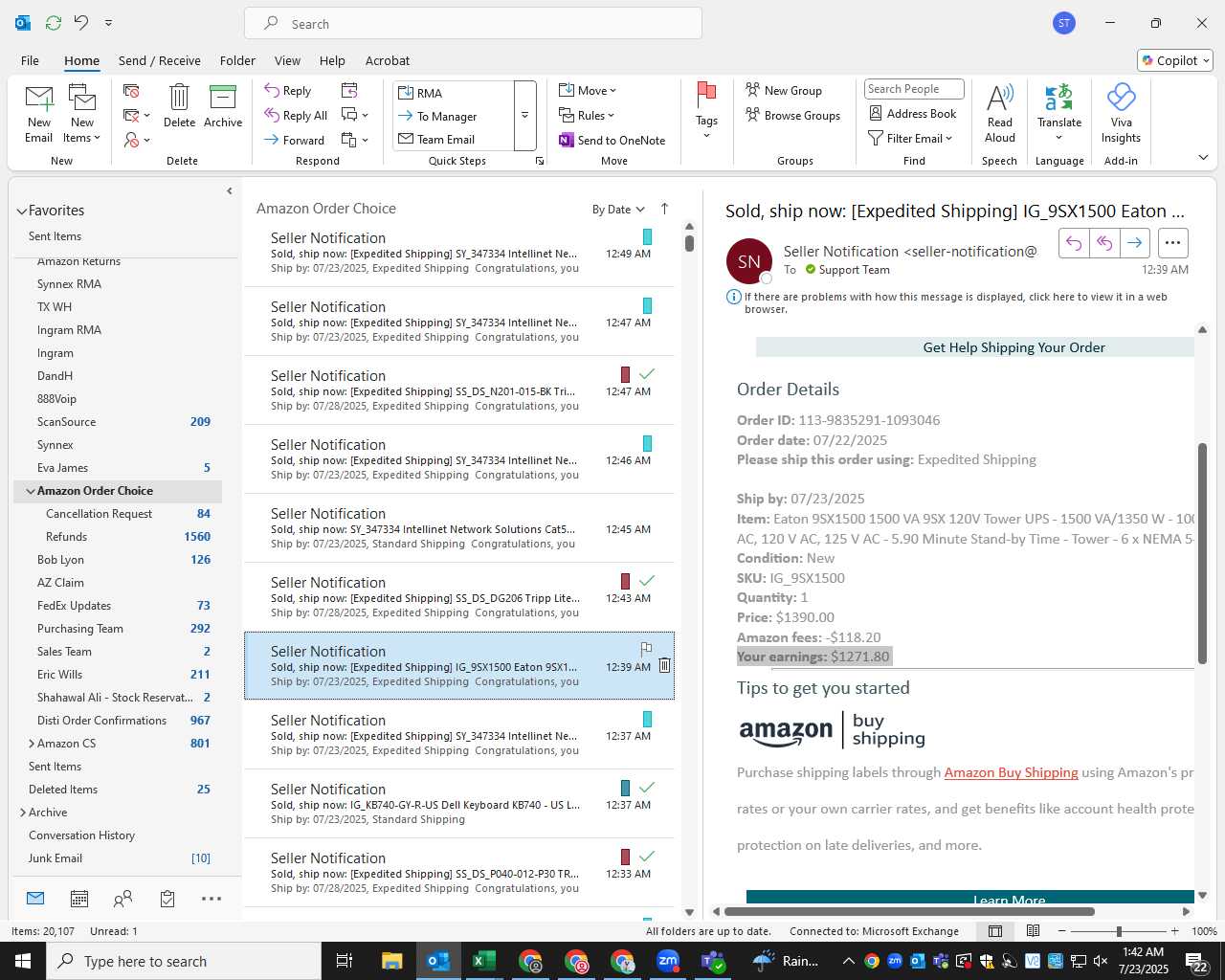1225x980 pixels.
Task: Expand the Amazon CS folder
Action: 32,744
